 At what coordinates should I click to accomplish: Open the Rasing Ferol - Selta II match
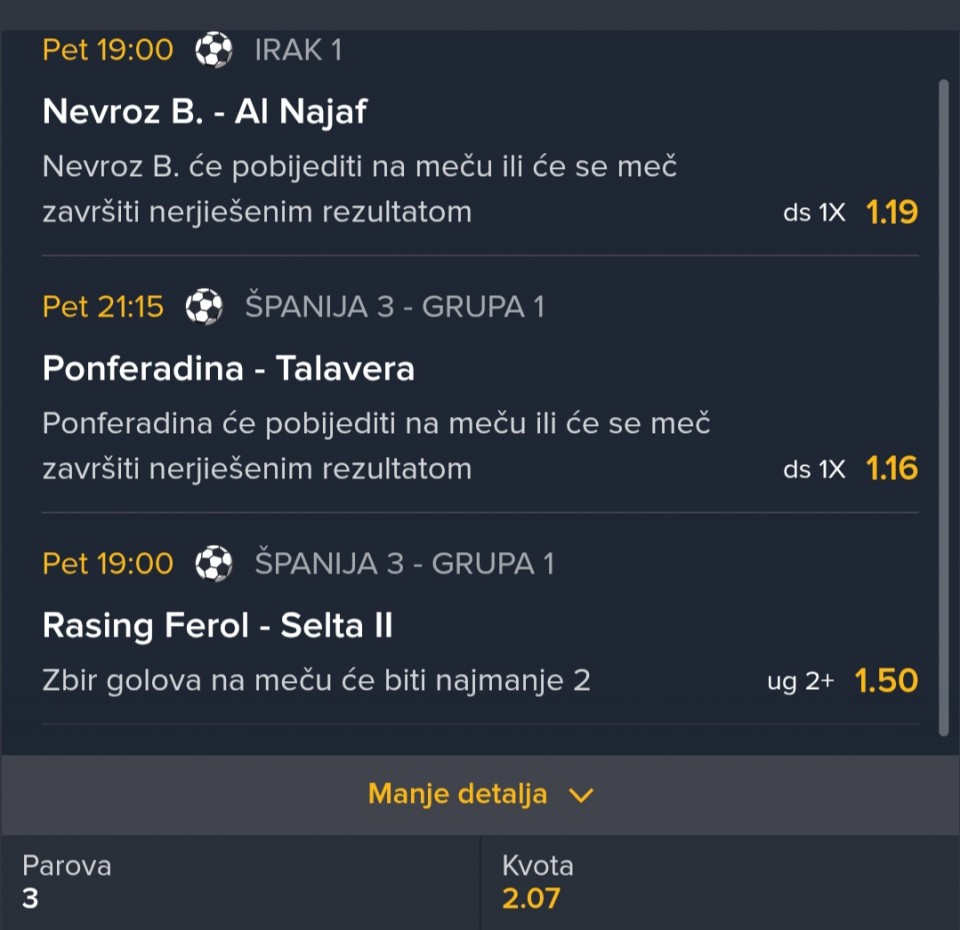pyautogui.click(x=217, y=626)
